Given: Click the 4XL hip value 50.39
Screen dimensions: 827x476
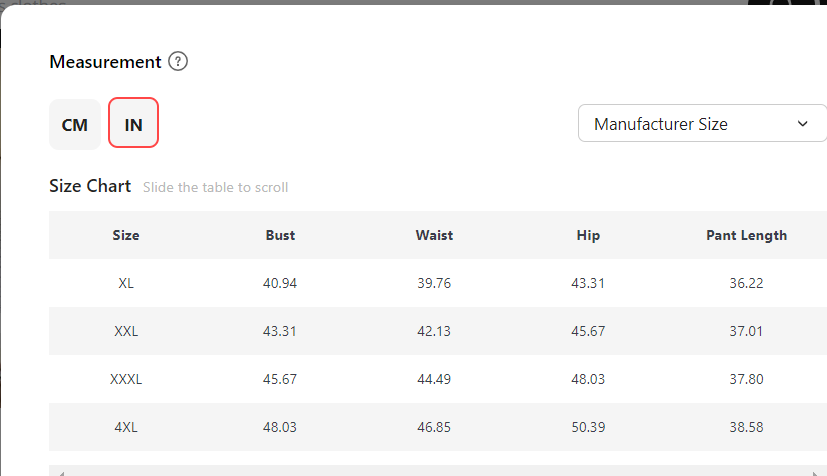Looking at the screenshot, I should (588, 427).
